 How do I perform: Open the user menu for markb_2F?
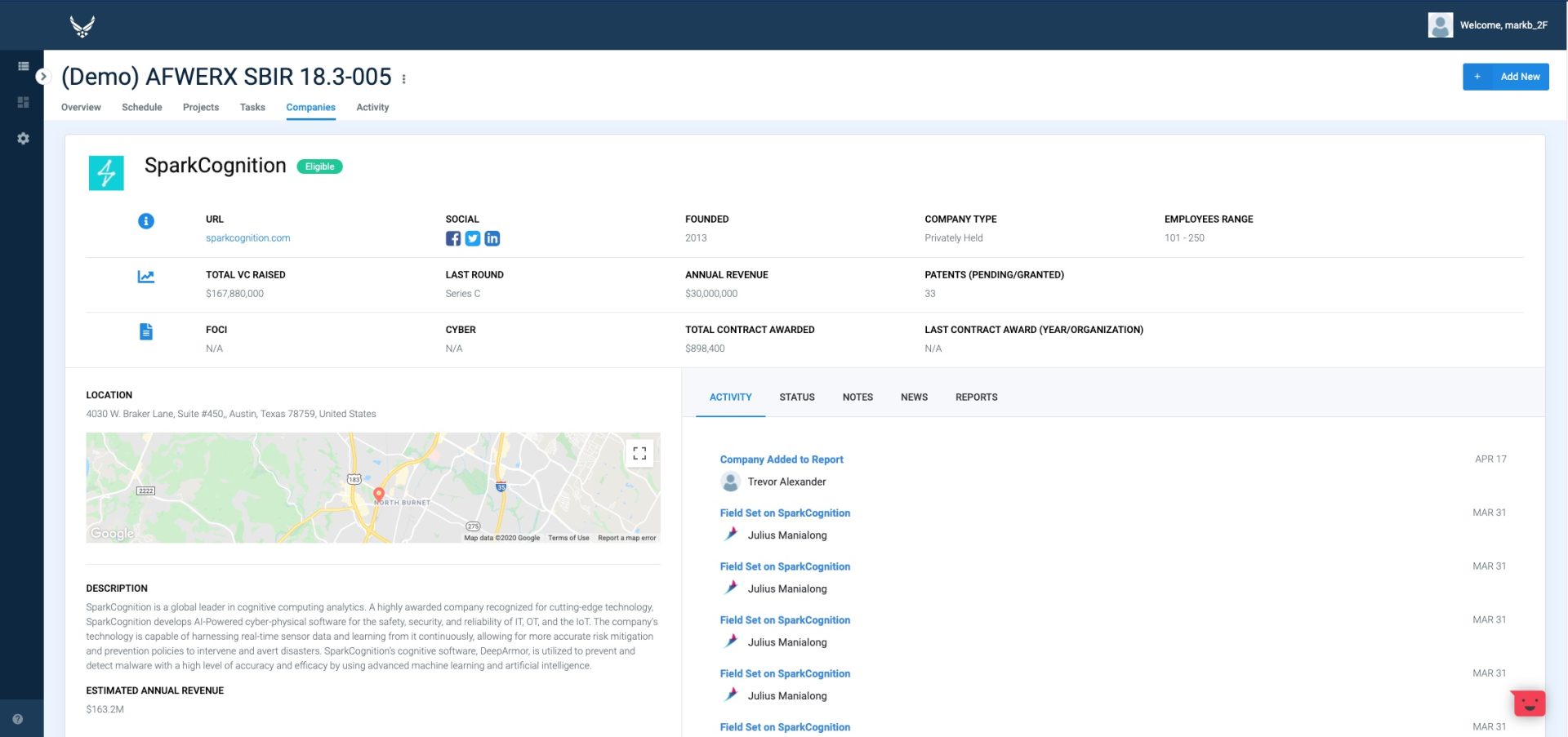coord(1487,25)
